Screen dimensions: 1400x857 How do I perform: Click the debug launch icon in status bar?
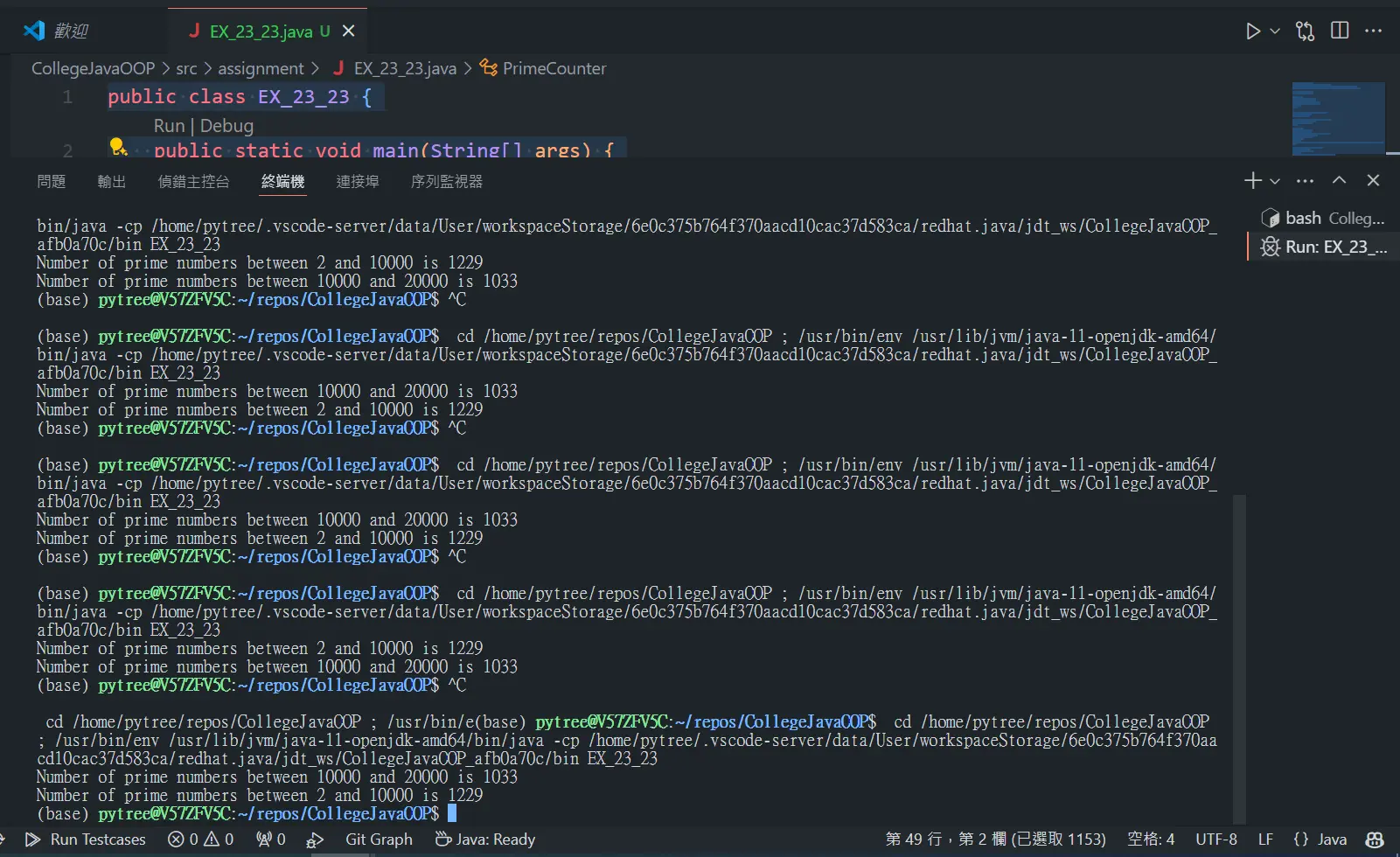coord(315,840)
